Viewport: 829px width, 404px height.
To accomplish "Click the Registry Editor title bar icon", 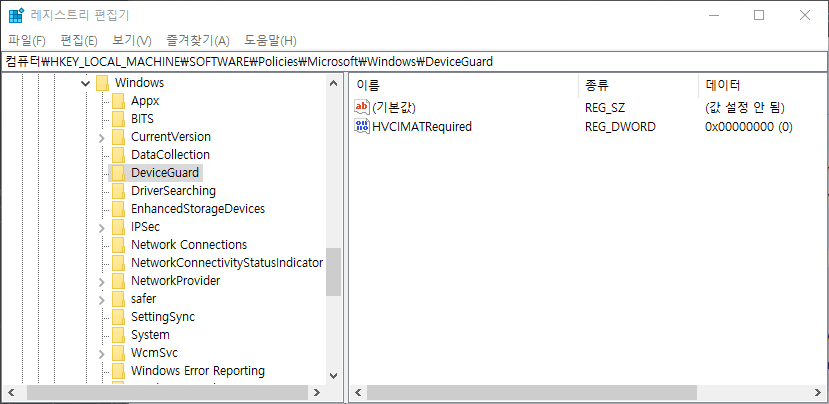I will (16, 15).
